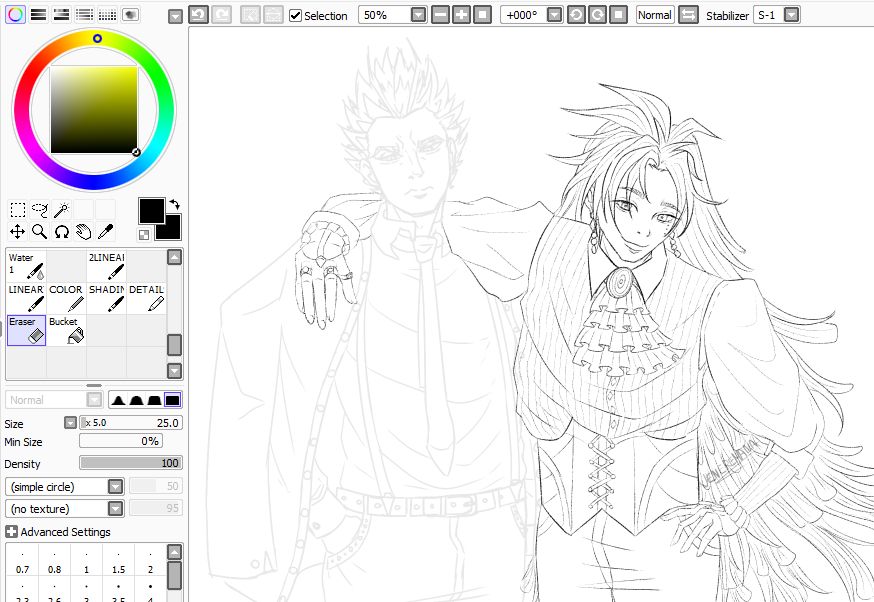The height and width of the screenshot is (602, 874).
Task: Reset the zoom view
Action: pyautogui.click(x=483, y=15)
